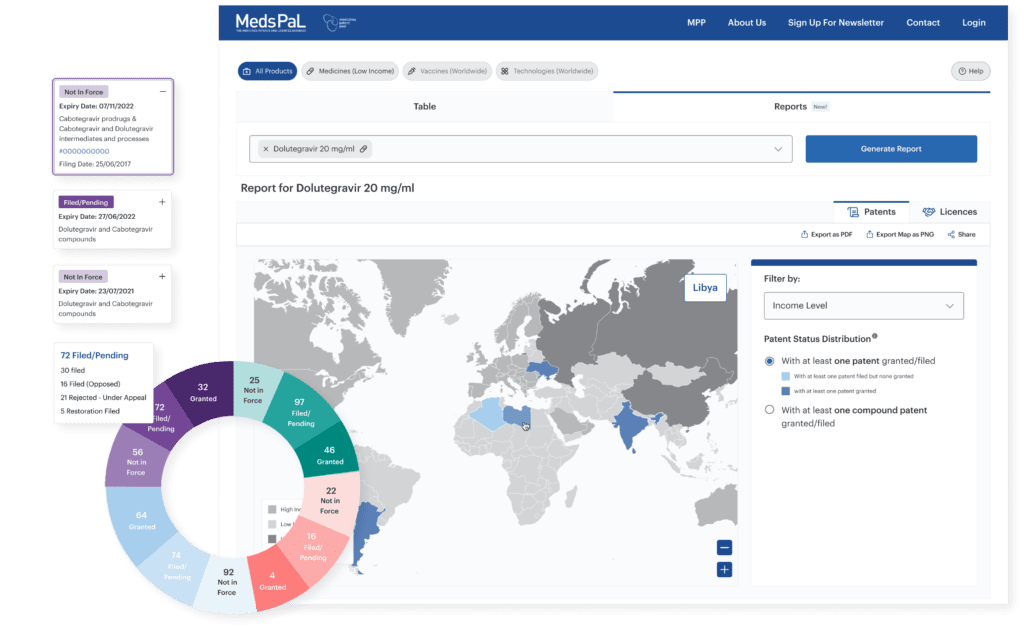Image resolution: width=1024 pixels, height=630 pixels.
Task: Zoom out the map with minus button
Action: 724,547
